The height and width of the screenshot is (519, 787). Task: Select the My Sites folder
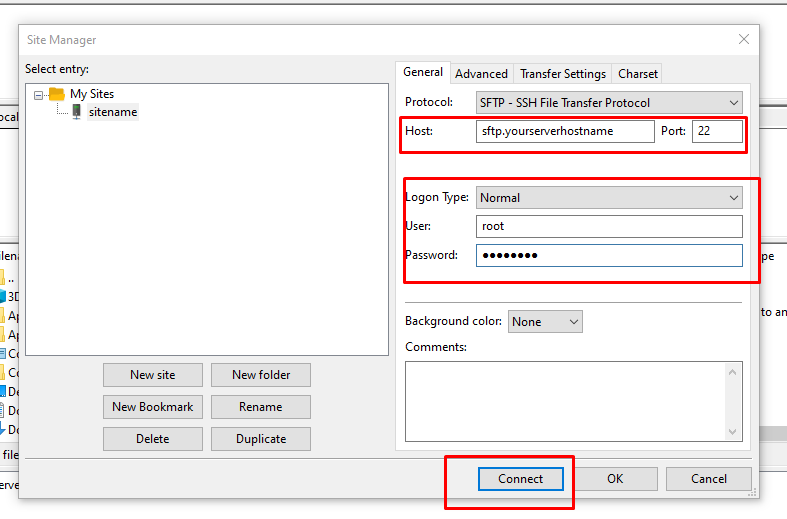[92, 94]
